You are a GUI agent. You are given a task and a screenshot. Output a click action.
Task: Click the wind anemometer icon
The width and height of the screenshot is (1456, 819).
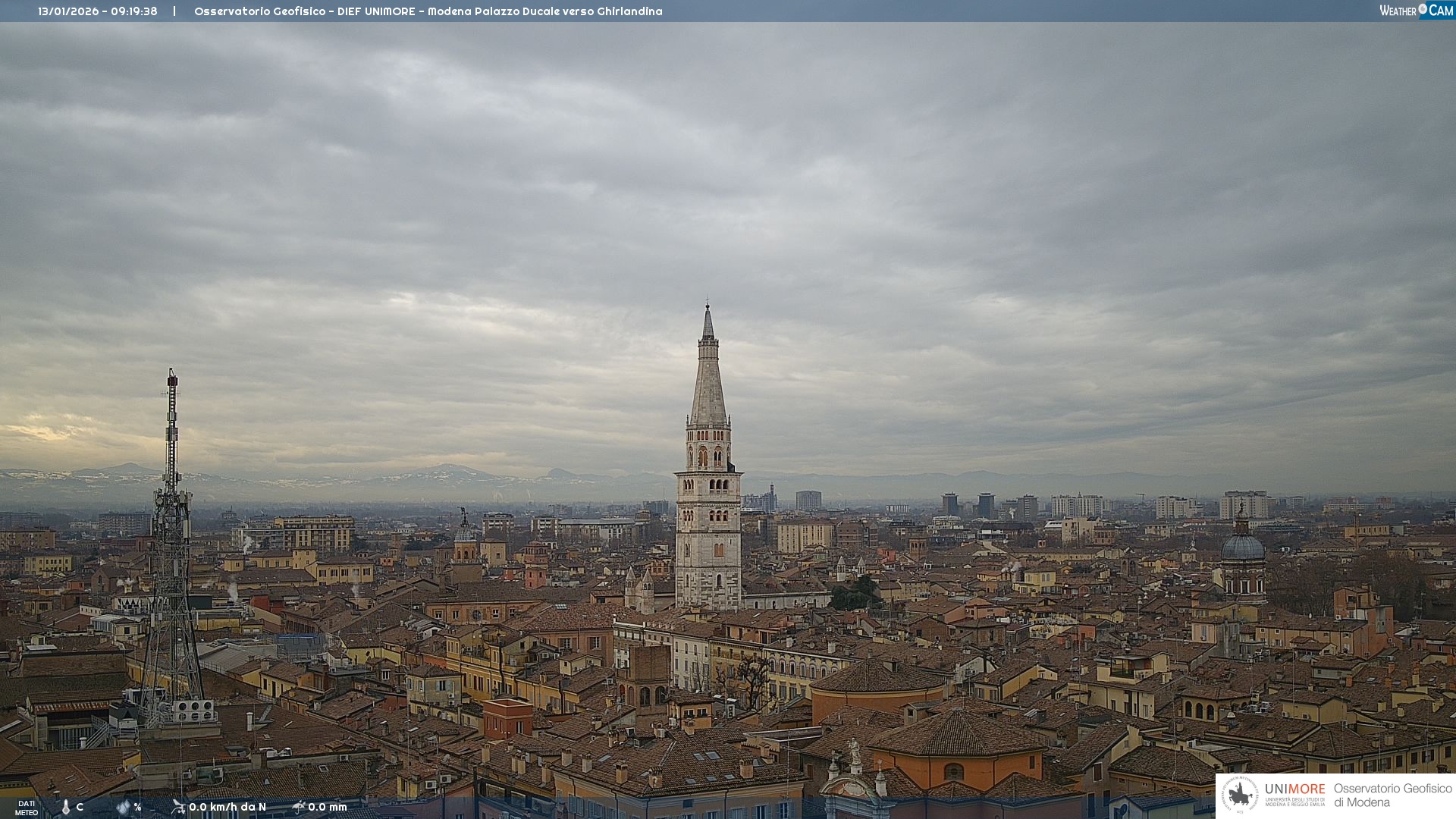(x=178, y=807)
